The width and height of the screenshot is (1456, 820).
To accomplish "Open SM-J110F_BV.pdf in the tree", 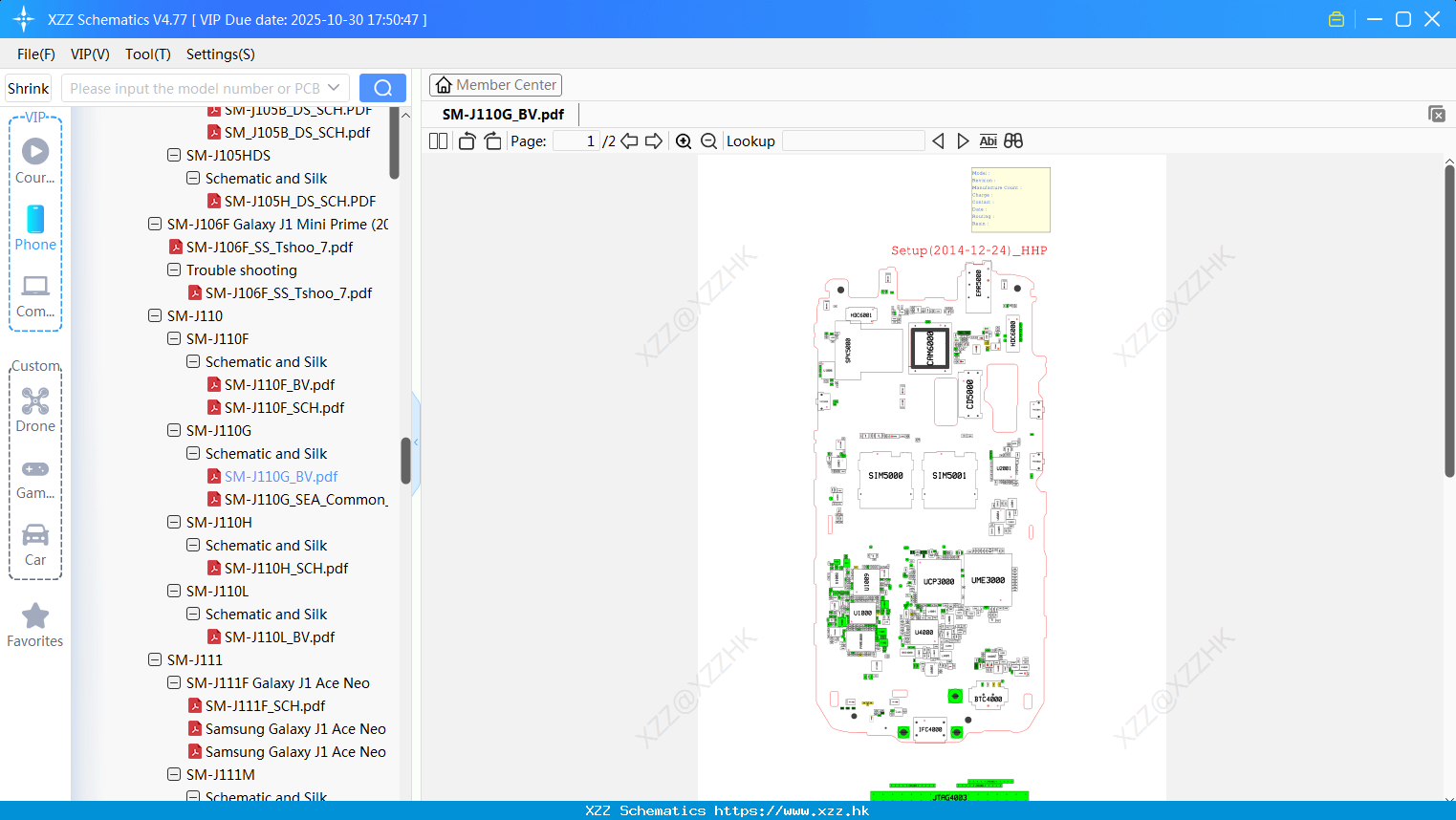I will 279,384.
